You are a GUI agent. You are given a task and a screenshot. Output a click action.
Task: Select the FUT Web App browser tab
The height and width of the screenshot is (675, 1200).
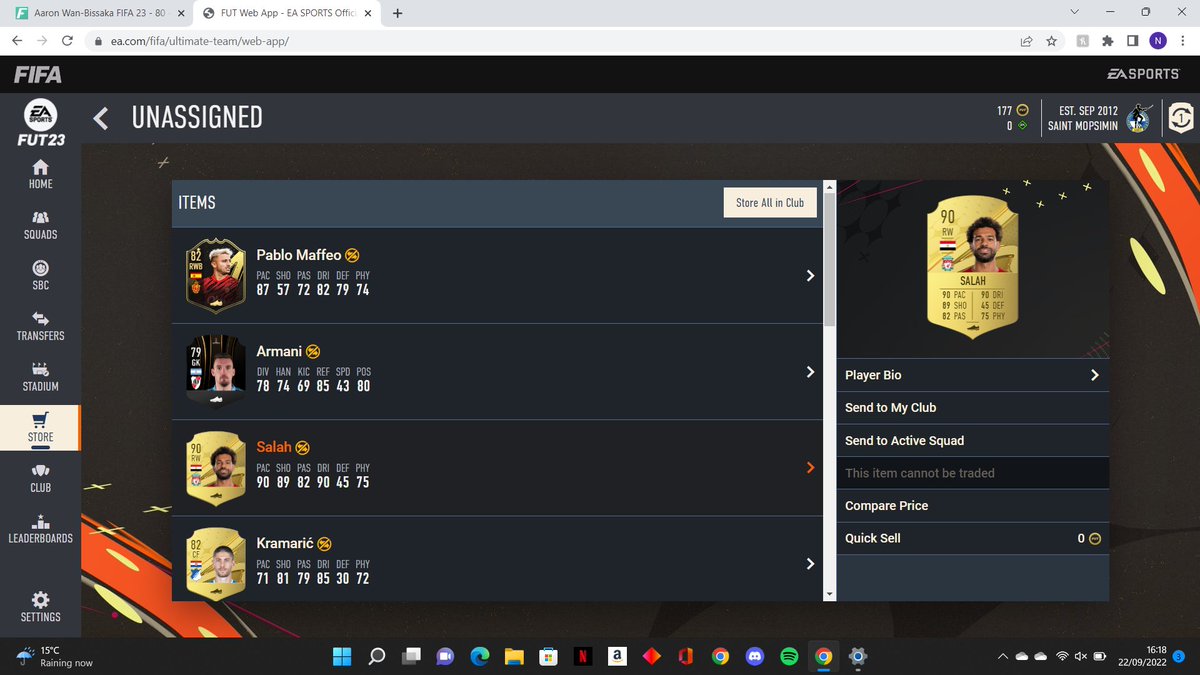[285, 13]
